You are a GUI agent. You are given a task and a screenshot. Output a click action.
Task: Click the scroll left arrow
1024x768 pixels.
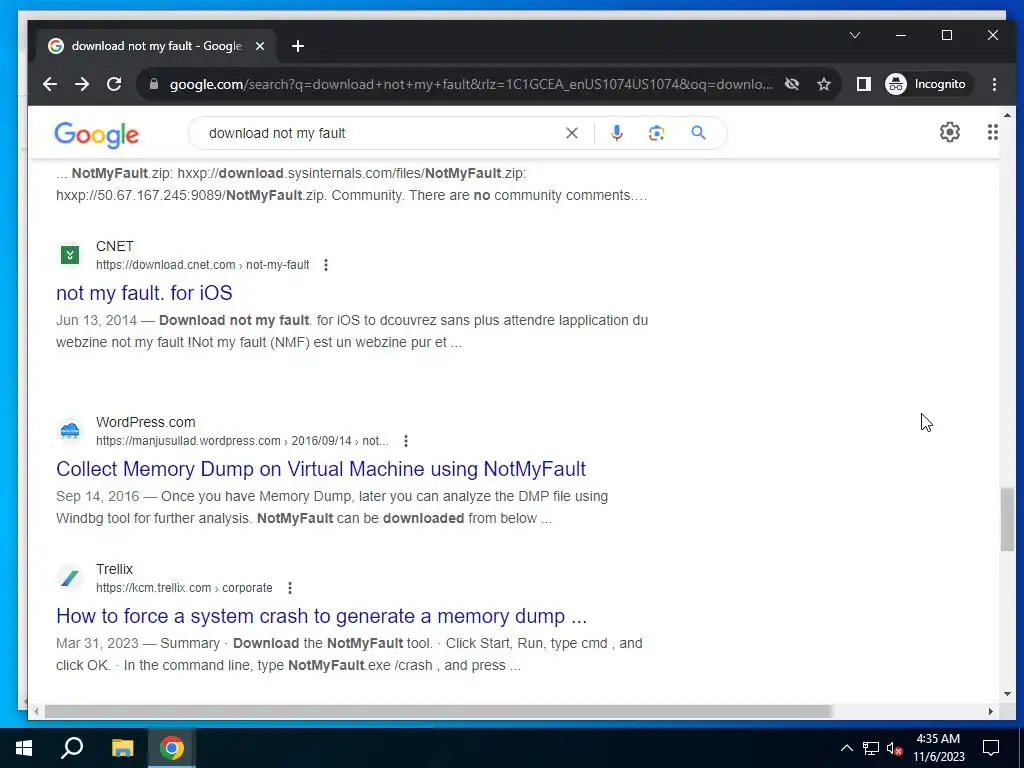pos(37,711)
